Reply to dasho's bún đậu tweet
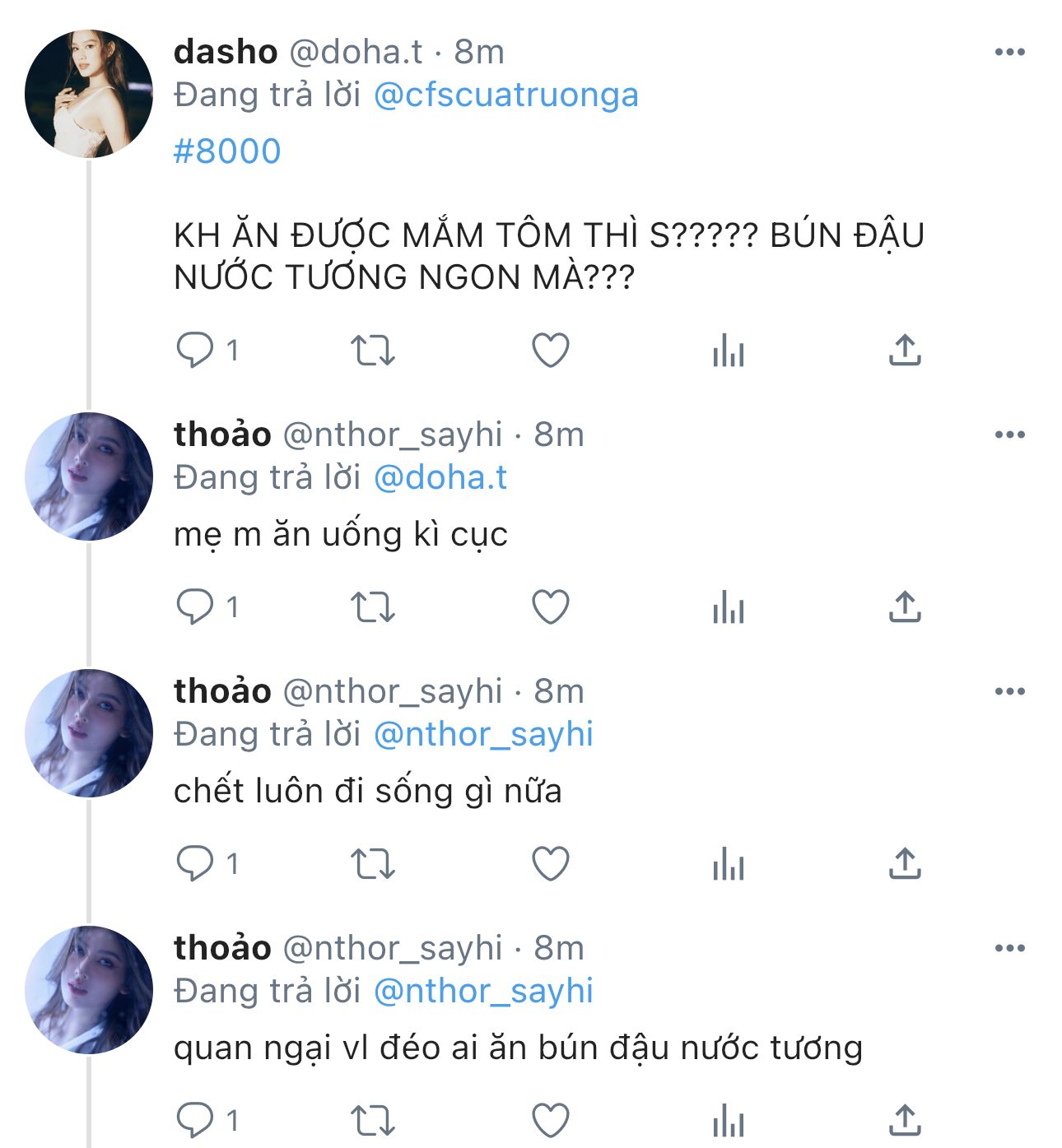Viewport: 1062px width, 1148px height. pos(194,350)
